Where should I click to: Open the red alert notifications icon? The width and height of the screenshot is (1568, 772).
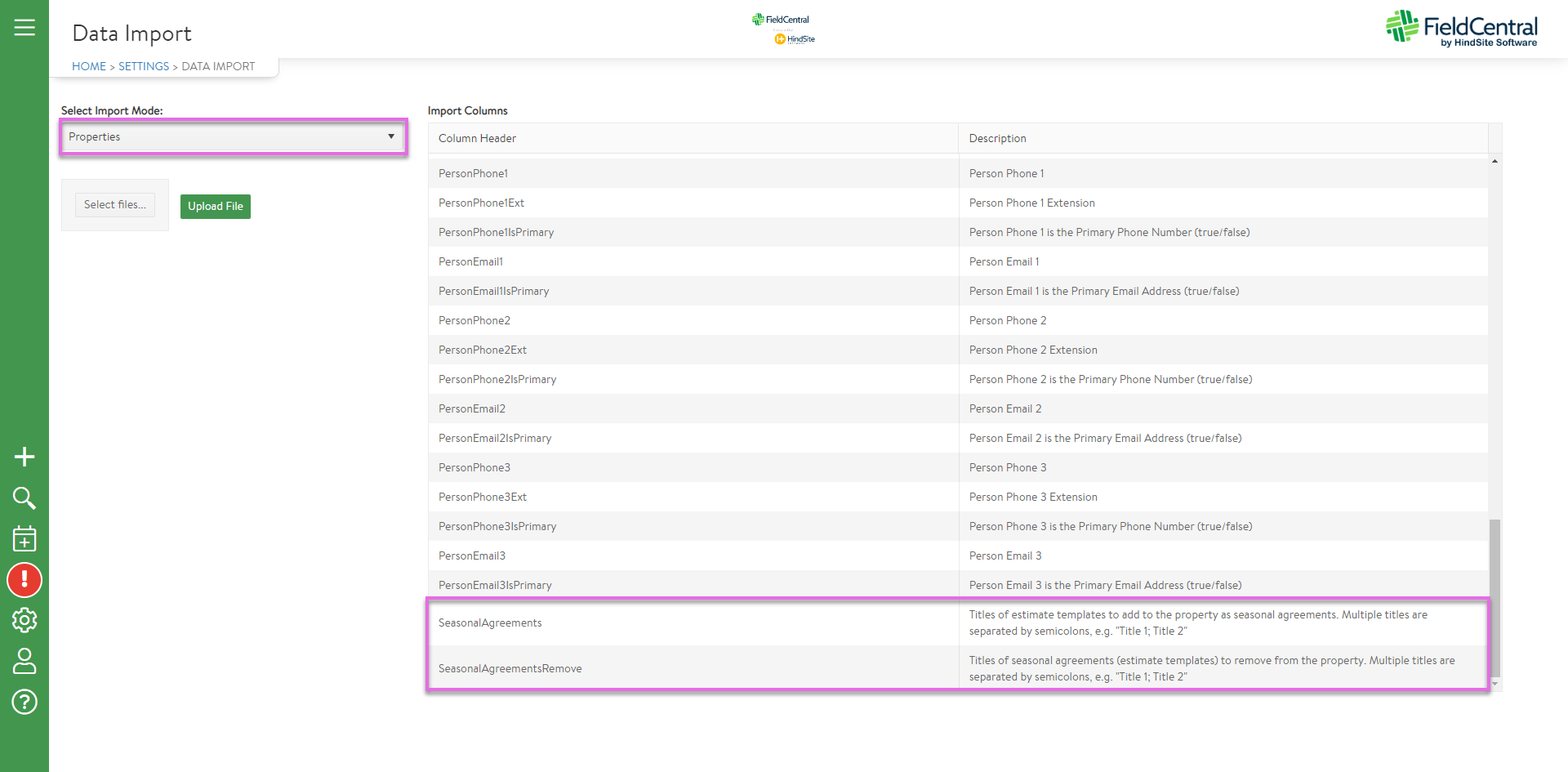(x=24, y=580)
